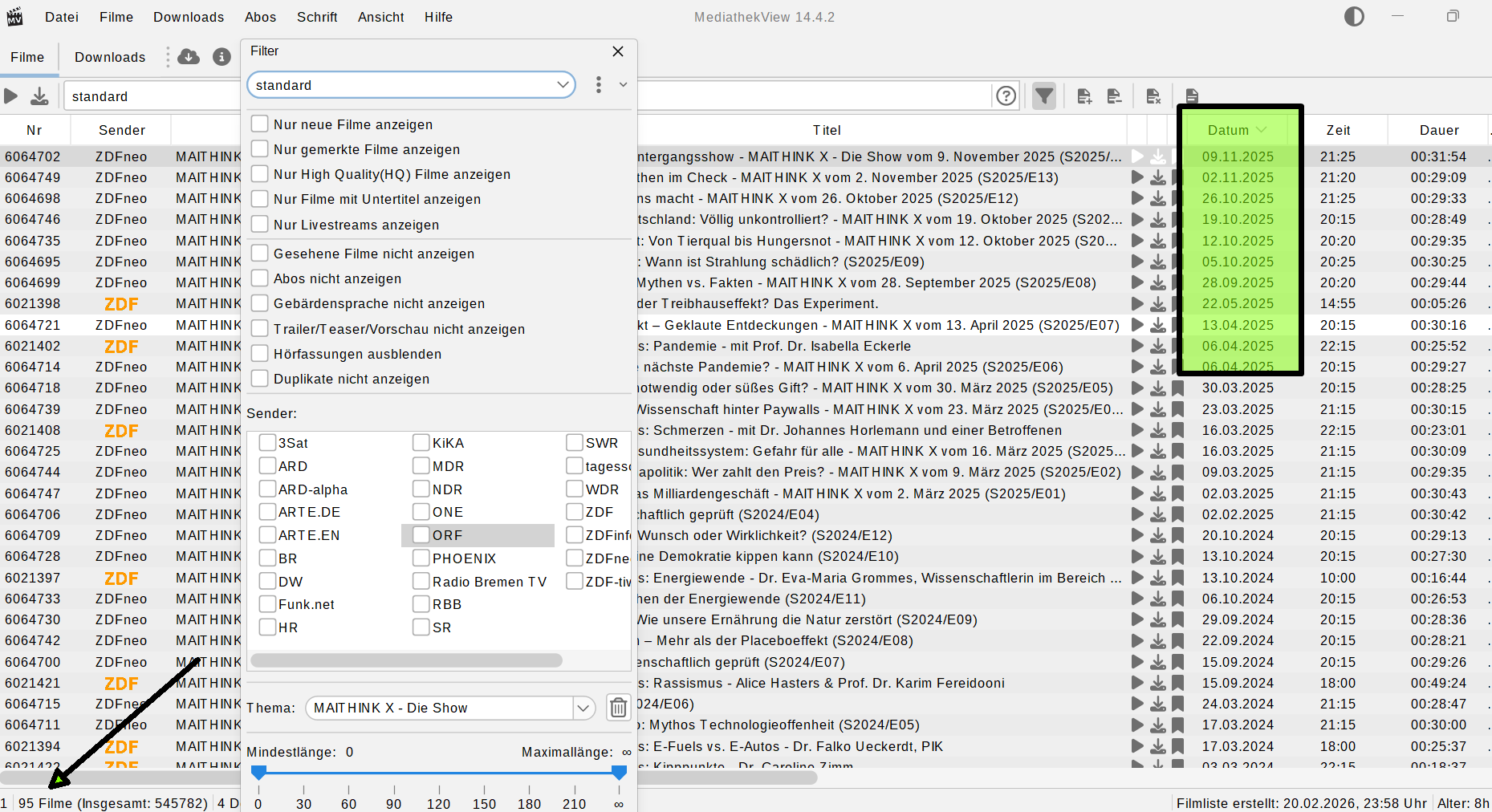Tick the ORF sender checkbox

421,535
